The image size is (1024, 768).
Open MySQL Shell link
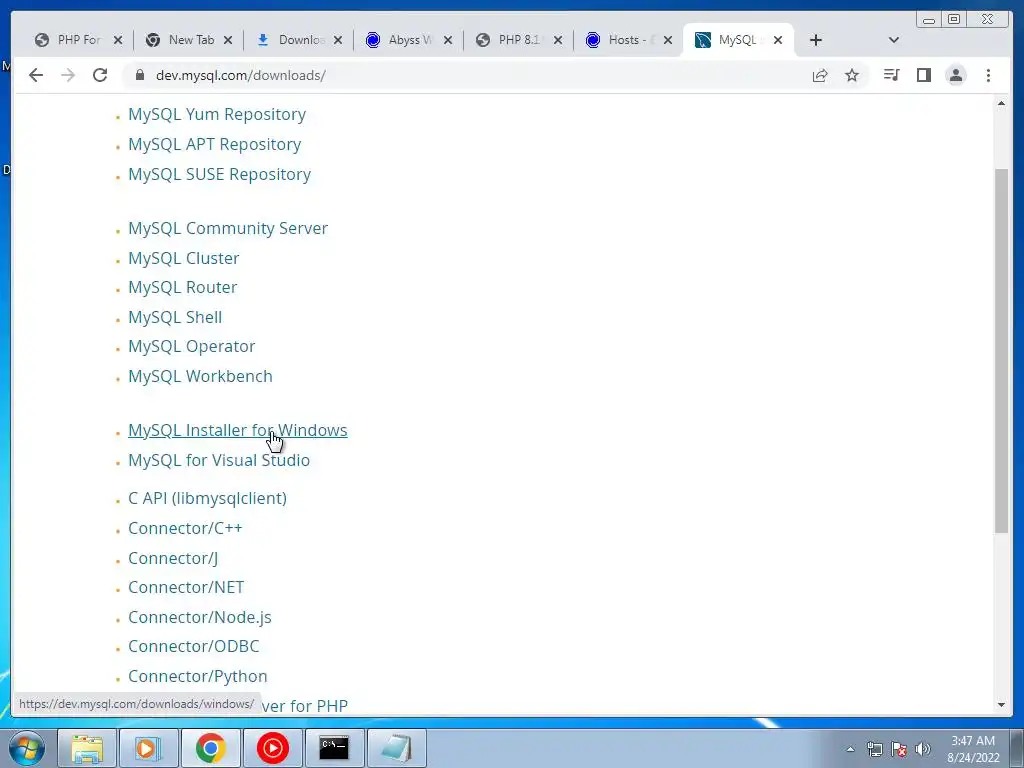(175, 317)
